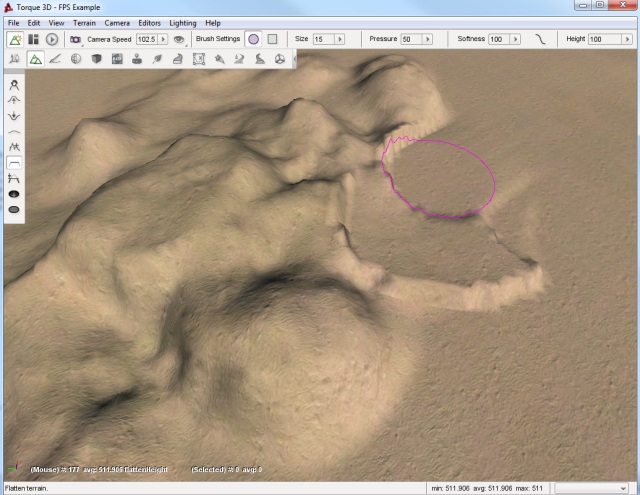Image resolution: width=640 pixels, height=495 pixels.
Task: Open the Terrain Editor tool
Action: [35, 59]
